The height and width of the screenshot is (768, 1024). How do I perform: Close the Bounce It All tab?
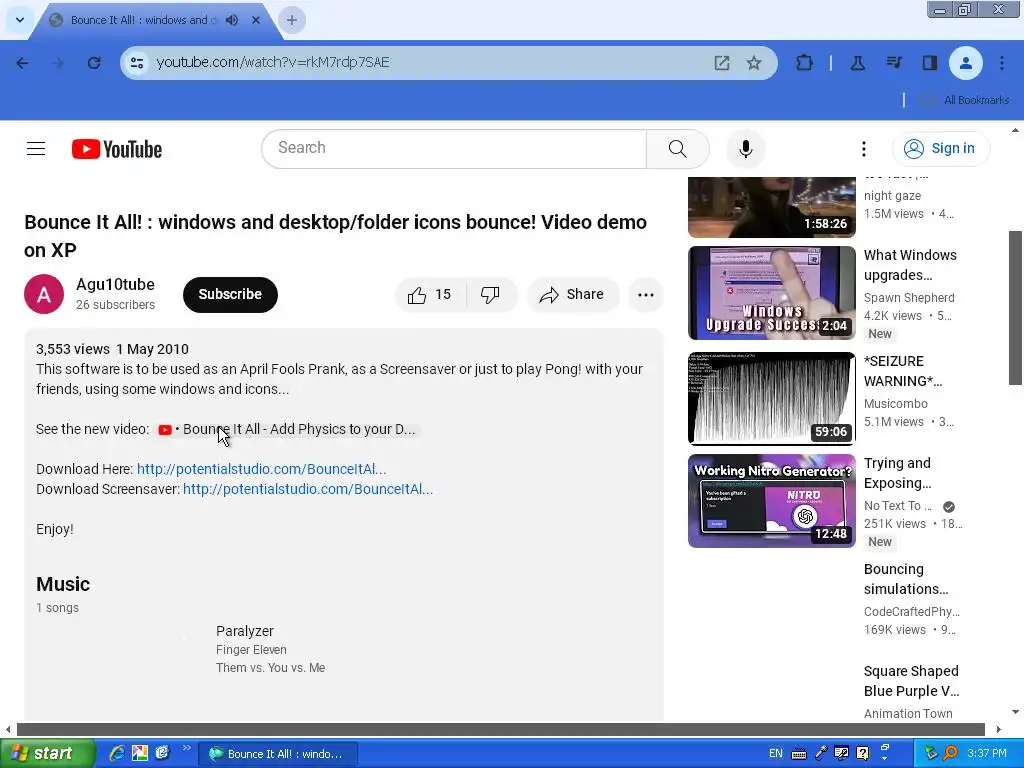256,20
